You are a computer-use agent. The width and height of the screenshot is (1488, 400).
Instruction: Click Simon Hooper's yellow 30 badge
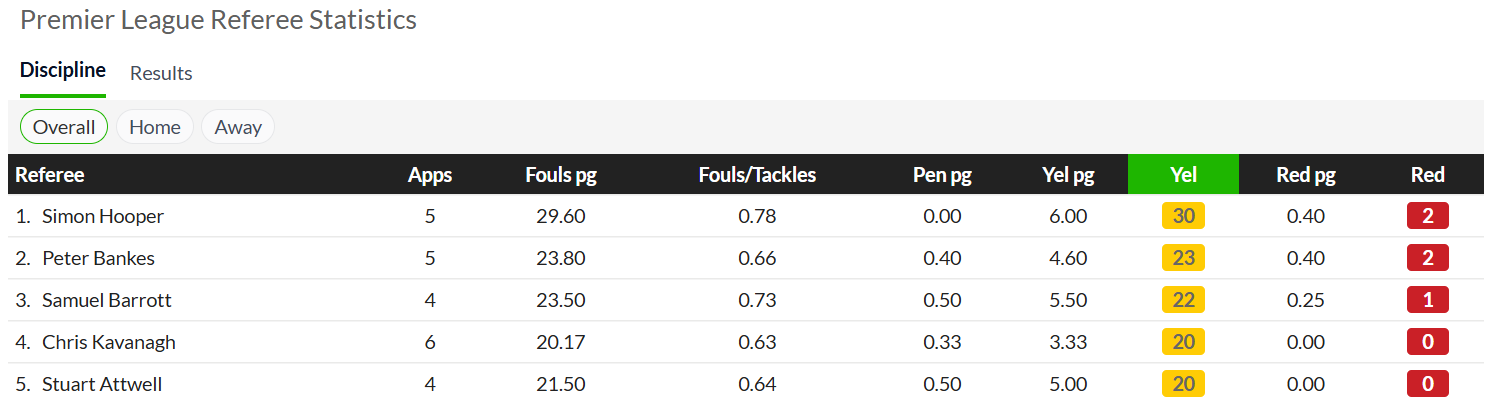tap(1183, 216)
